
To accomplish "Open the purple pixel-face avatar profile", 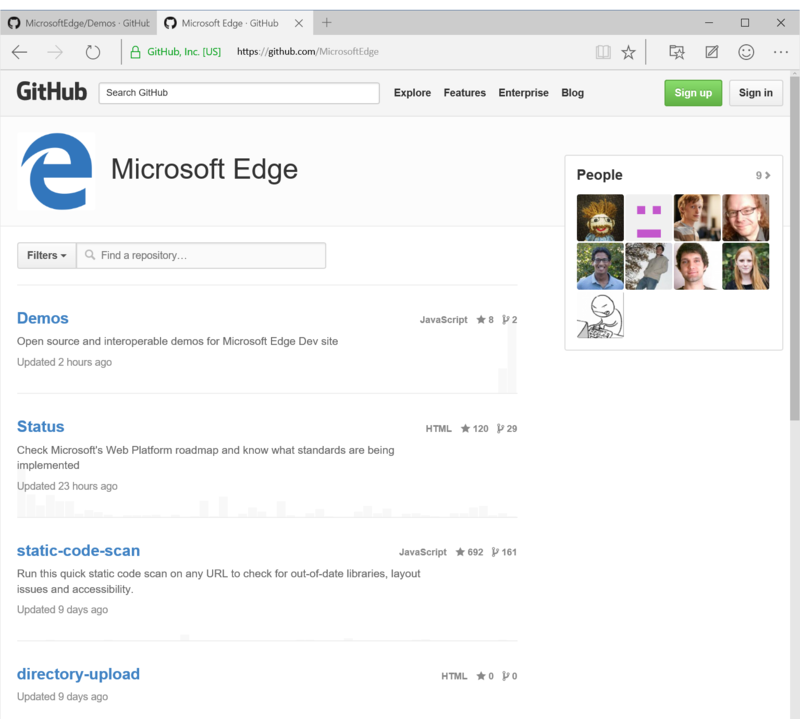I will [648, 217].
